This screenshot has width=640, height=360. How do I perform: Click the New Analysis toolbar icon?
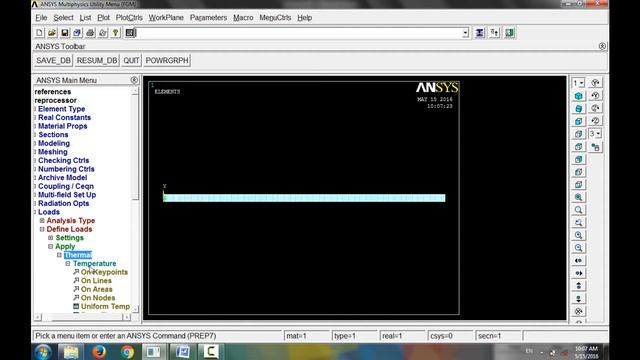click(39, 33)
